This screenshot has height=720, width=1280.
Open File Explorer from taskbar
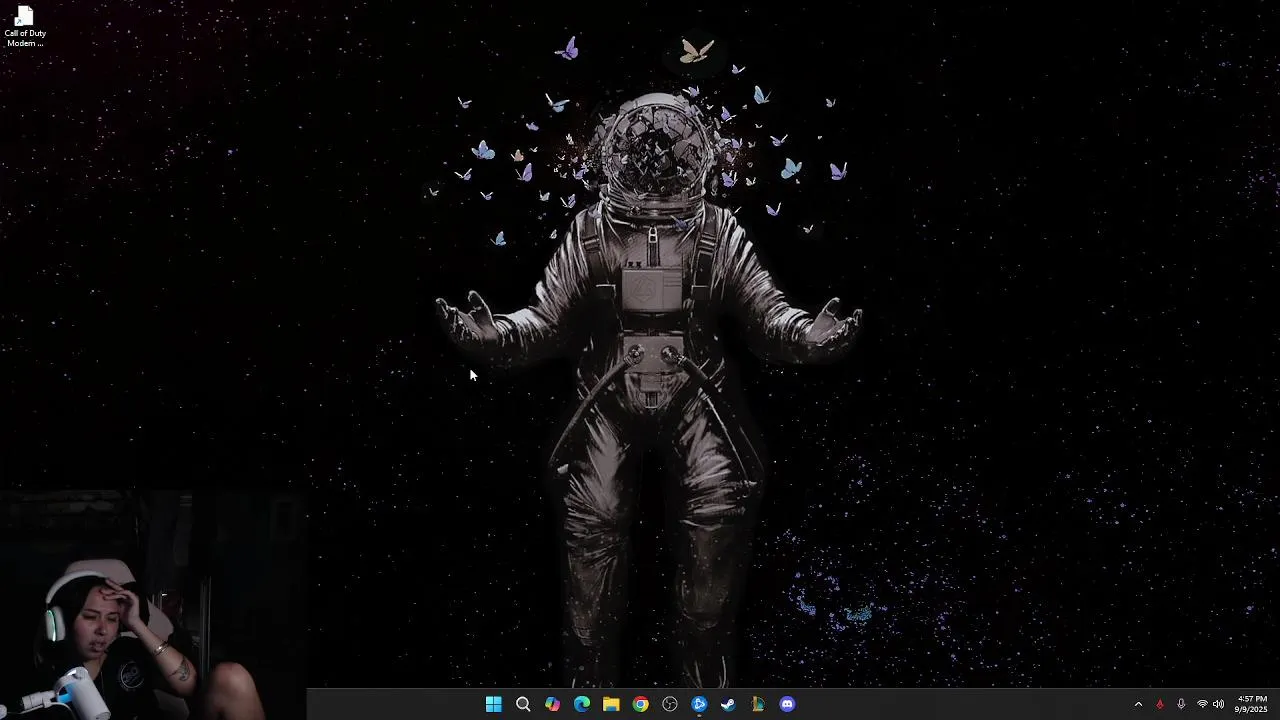point(611,704)
